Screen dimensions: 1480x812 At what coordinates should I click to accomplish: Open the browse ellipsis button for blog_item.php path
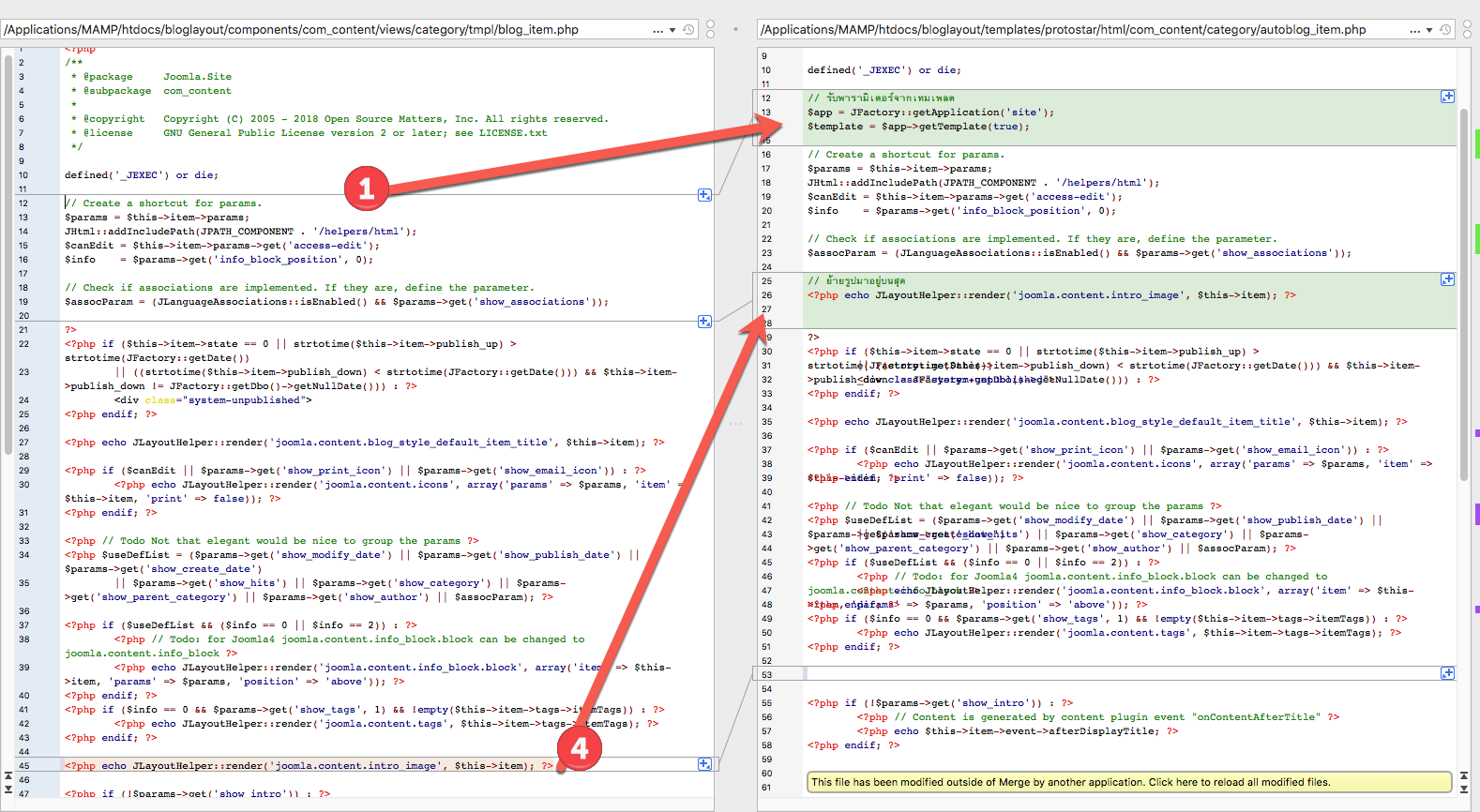(x=658, y=30)
